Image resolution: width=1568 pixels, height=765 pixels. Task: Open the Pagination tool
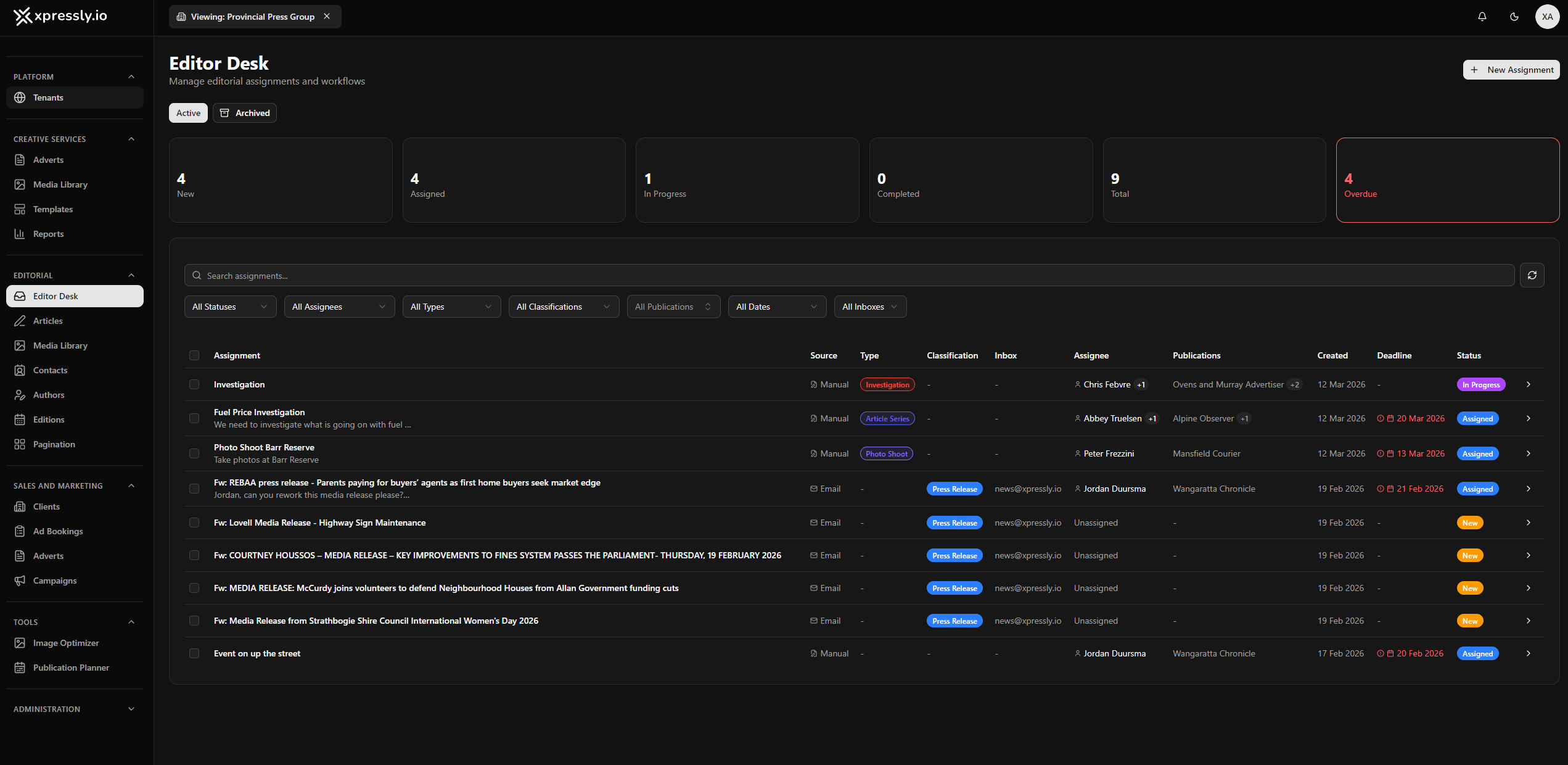[54, 444]
